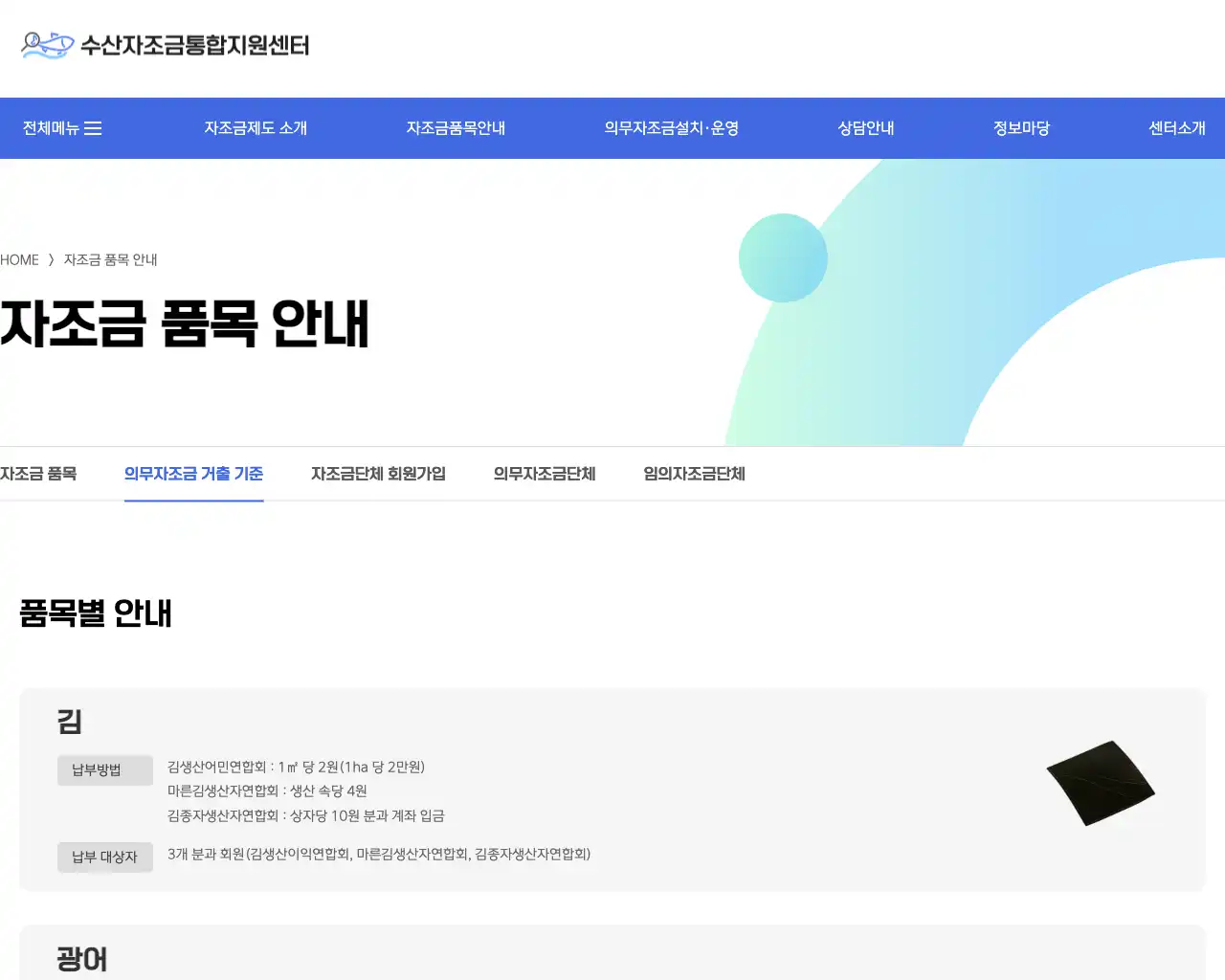Viewport: 1225px width, 980px height.
Task: Open the 자조금품목안내 navigation menu
Action: (x=456, y=127)
